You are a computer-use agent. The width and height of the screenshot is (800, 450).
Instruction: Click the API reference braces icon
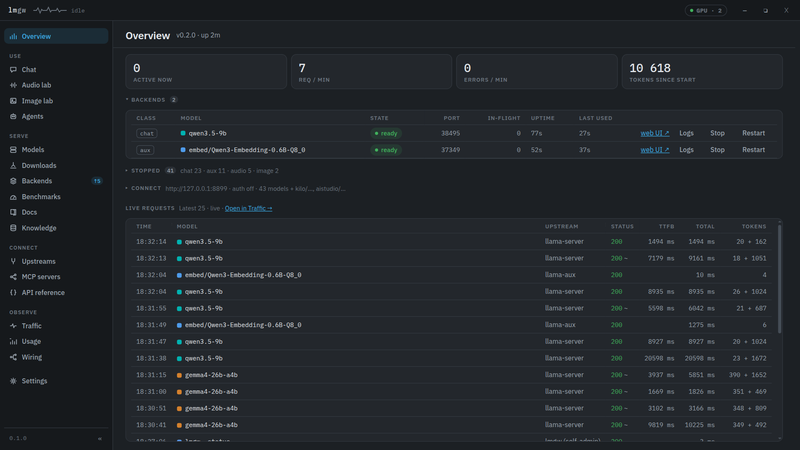coord(13,292)
